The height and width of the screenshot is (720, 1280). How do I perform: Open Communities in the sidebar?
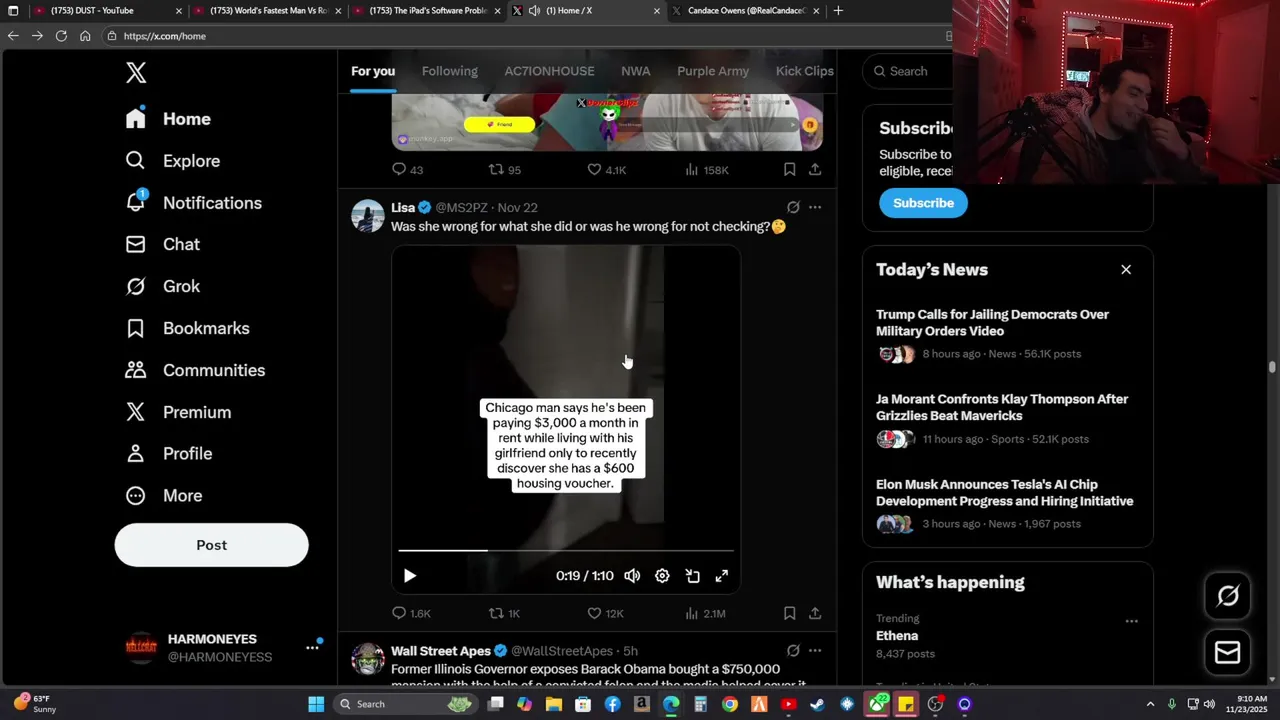click(x=195, y=370)
